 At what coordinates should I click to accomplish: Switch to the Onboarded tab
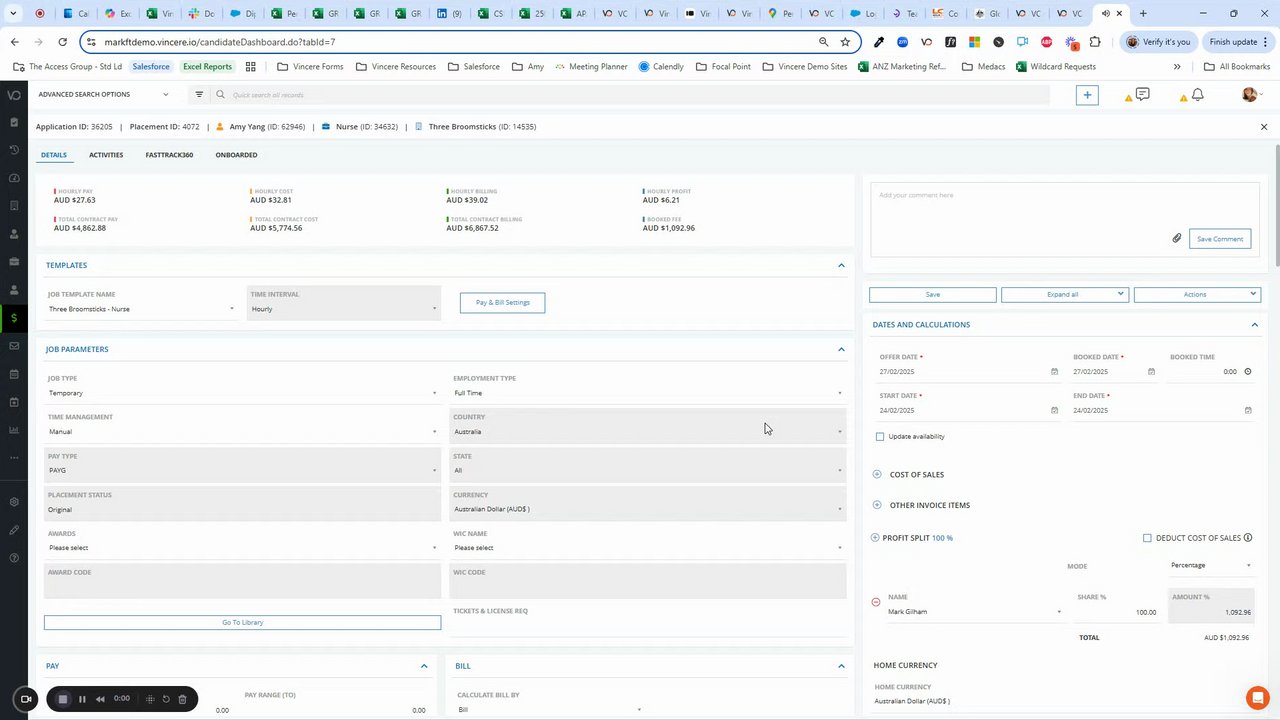click(236, 155)
